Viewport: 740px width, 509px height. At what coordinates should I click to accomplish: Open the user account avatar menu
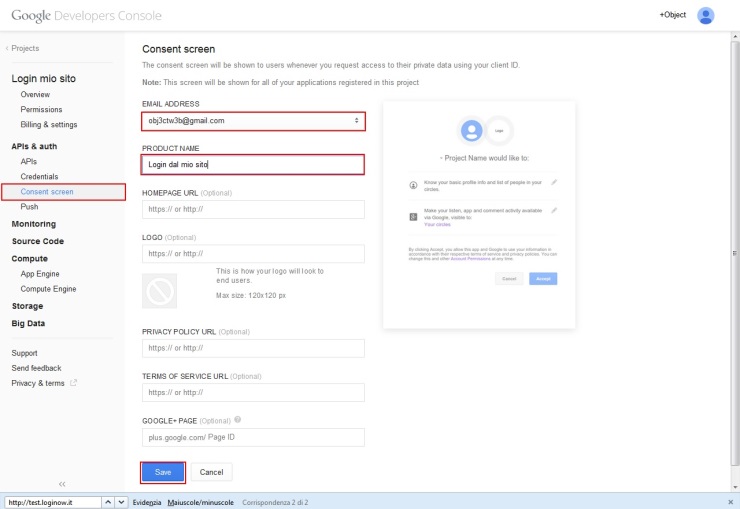pyautogui.click(x=706, y=16)
